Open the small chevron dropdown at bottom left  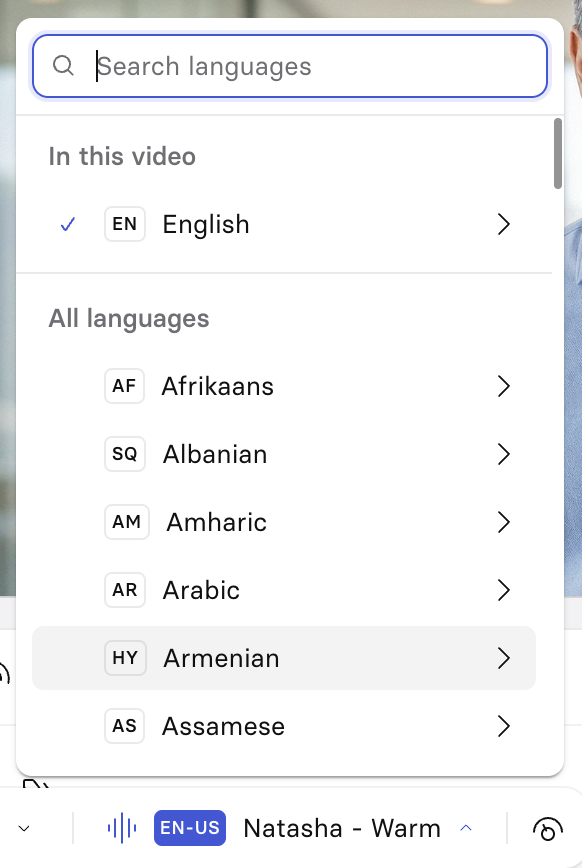point(24,829)
